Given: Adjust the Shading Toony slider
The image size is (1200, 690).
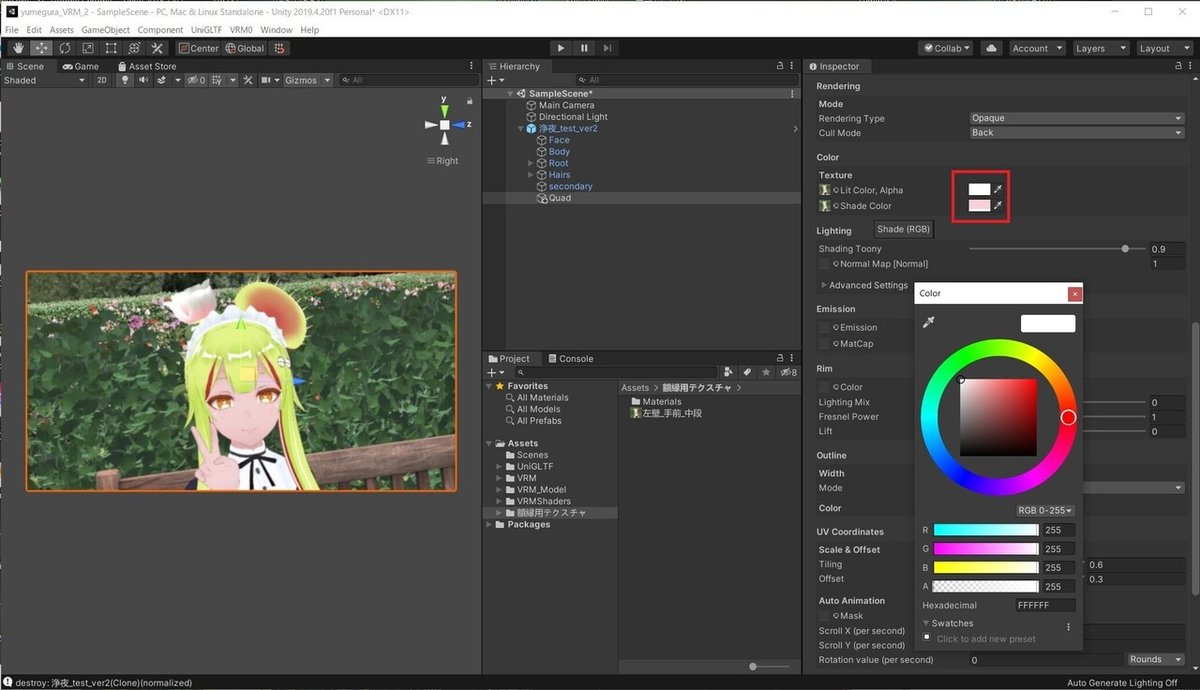Looking at the screenshot, I should pyautogui.click(x=1057, y=248).
